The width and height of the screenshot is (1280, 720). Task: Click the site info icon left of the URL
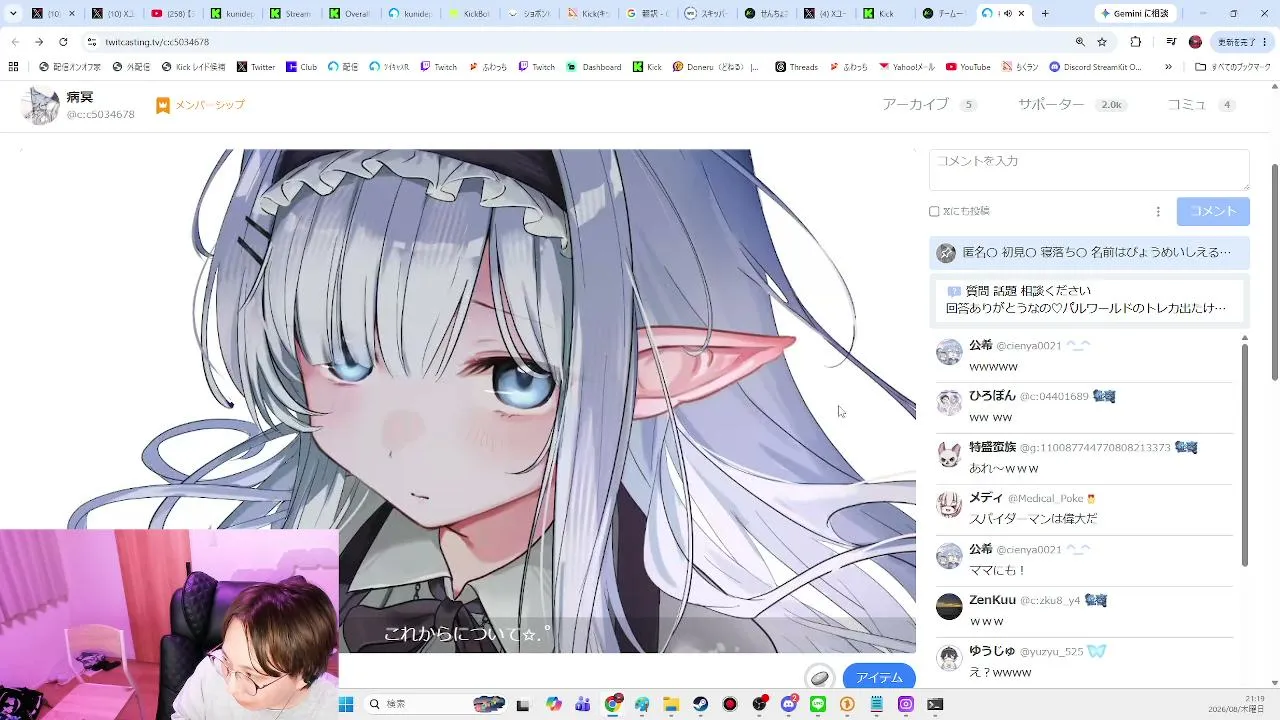pos(92,42)
